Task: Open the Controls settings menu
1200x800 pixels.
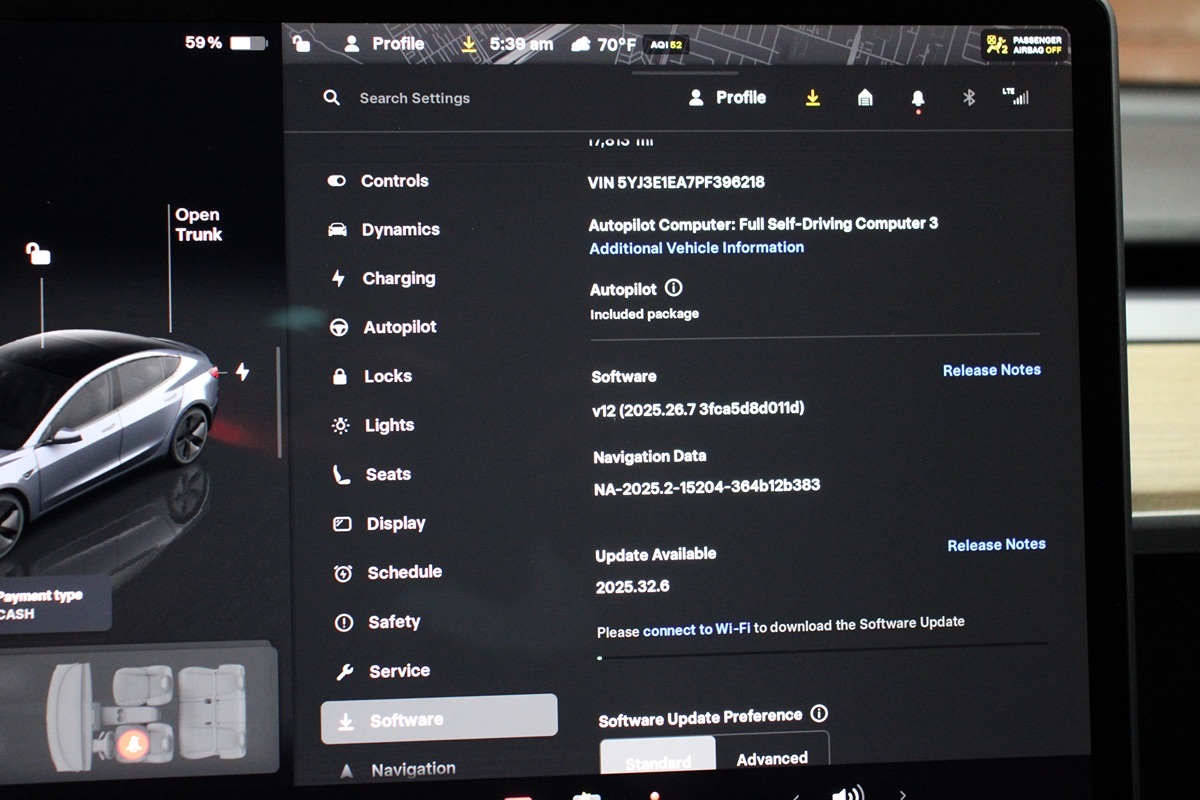Action: coord(394,181)
